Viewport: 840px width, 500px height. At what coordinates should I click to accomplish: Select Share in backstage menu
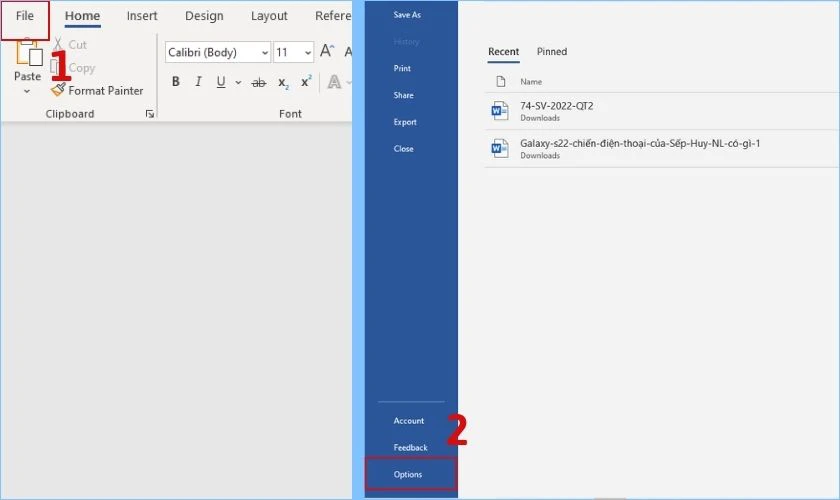[x=403, y=95]
